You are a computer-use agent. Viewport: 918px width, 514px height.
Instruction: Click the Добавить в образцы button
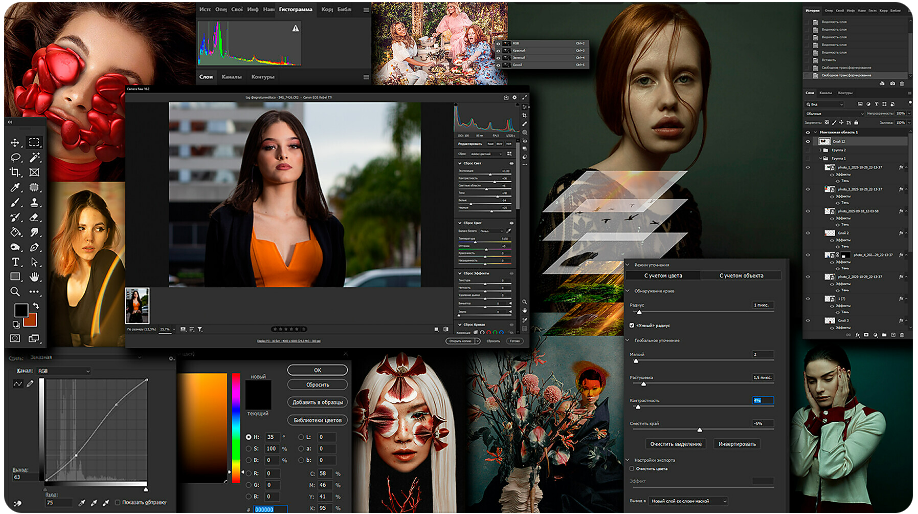pyautogui.click(x=317, y=402)
